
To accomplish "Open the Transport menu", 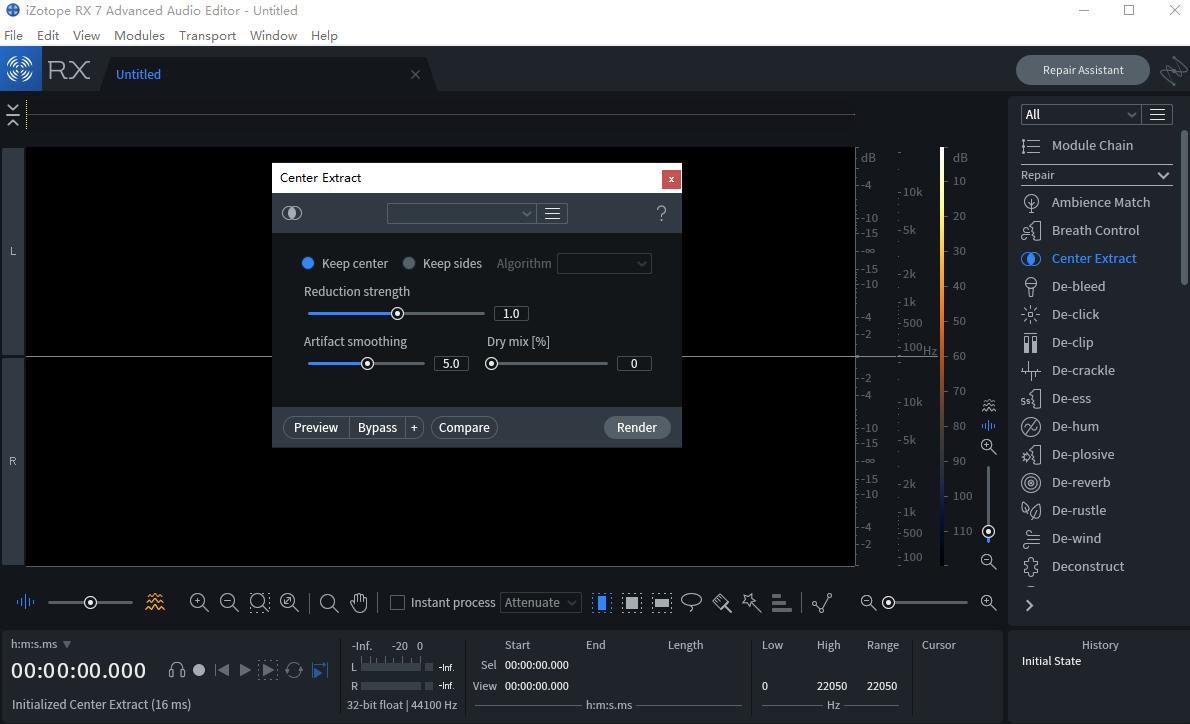I will coord(207,36).
